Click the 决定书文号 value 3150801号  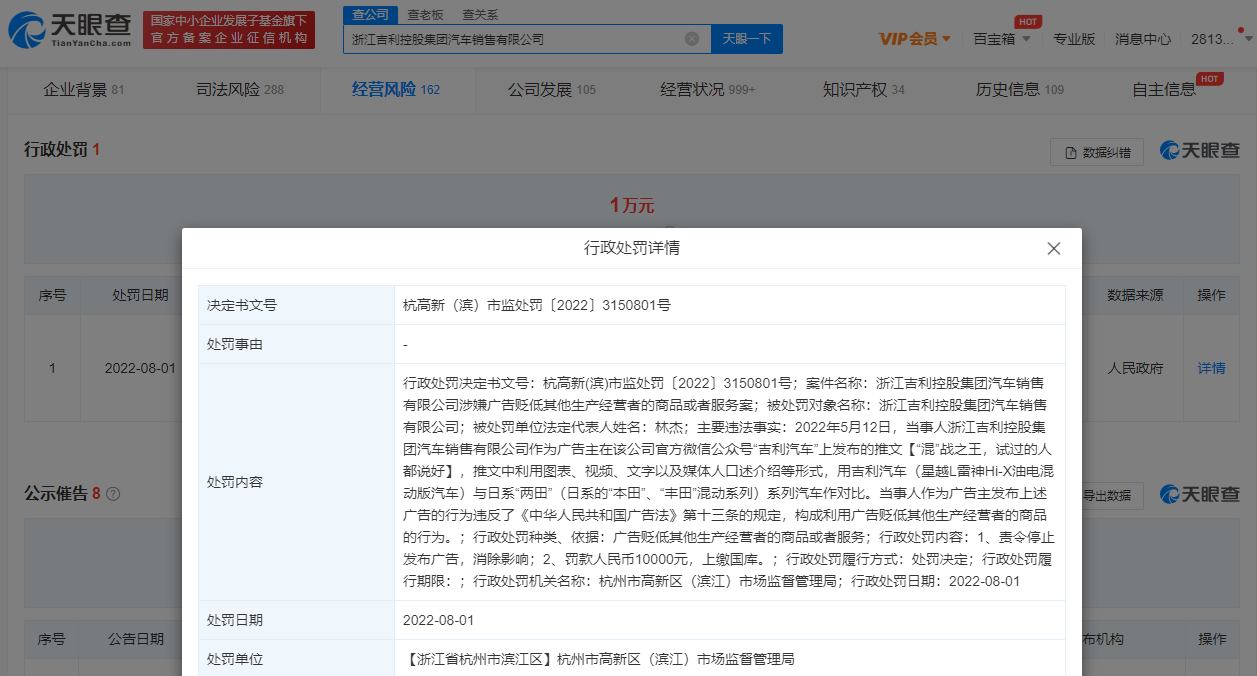click(x=536, y=305)
